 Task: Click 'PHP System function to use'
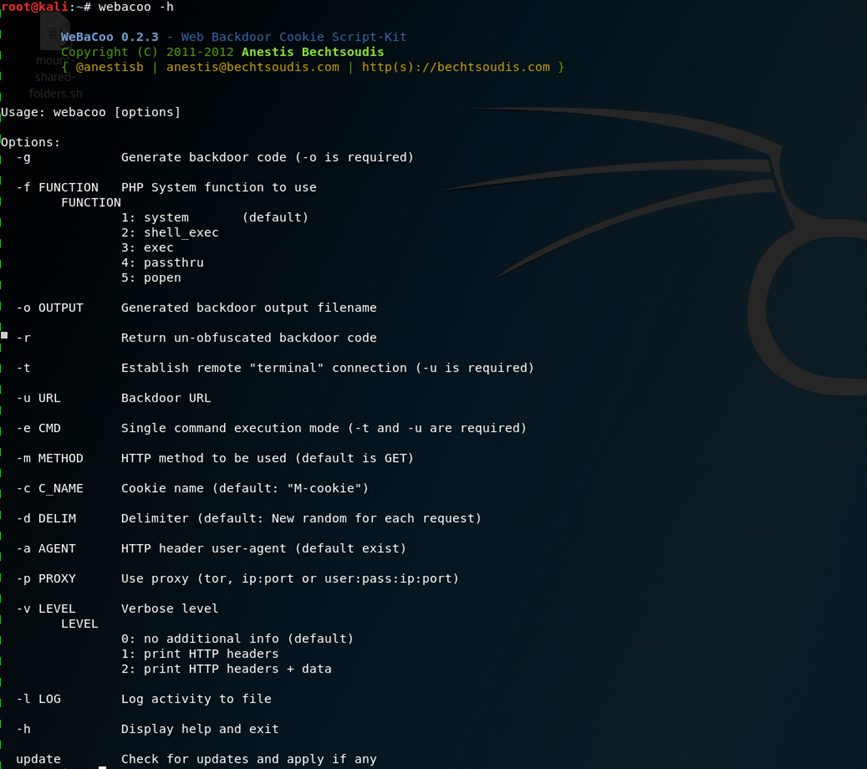click(219, 187)
